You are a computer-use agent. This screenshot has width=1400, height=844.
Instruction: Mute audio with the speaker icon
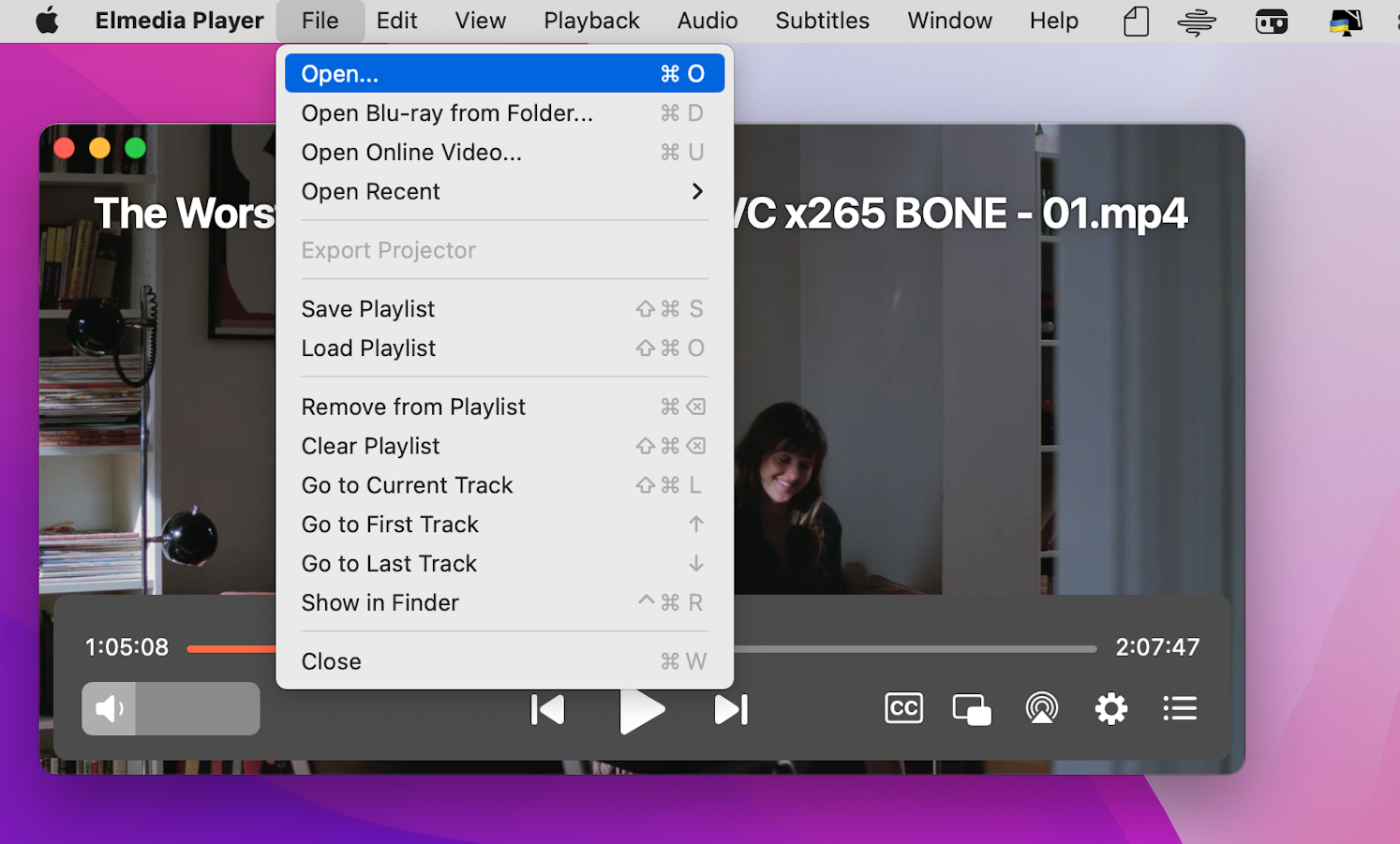click(x=110, y=709)
